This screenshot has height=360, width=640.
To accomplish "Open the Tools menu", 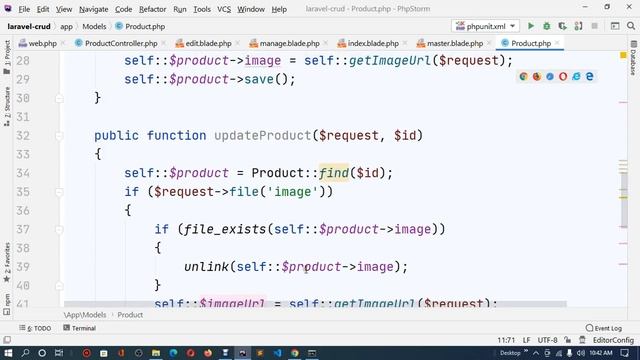I will [202, 9].
